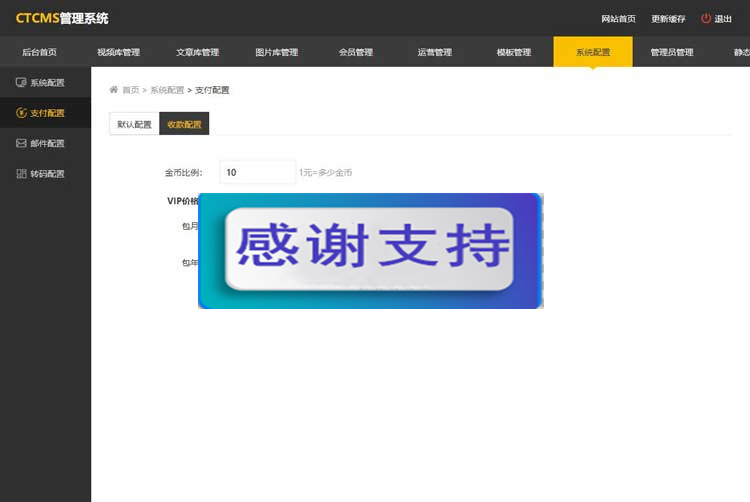Open the 视频库管理 menu
The image size is (750, 502).
coord(118,52)
